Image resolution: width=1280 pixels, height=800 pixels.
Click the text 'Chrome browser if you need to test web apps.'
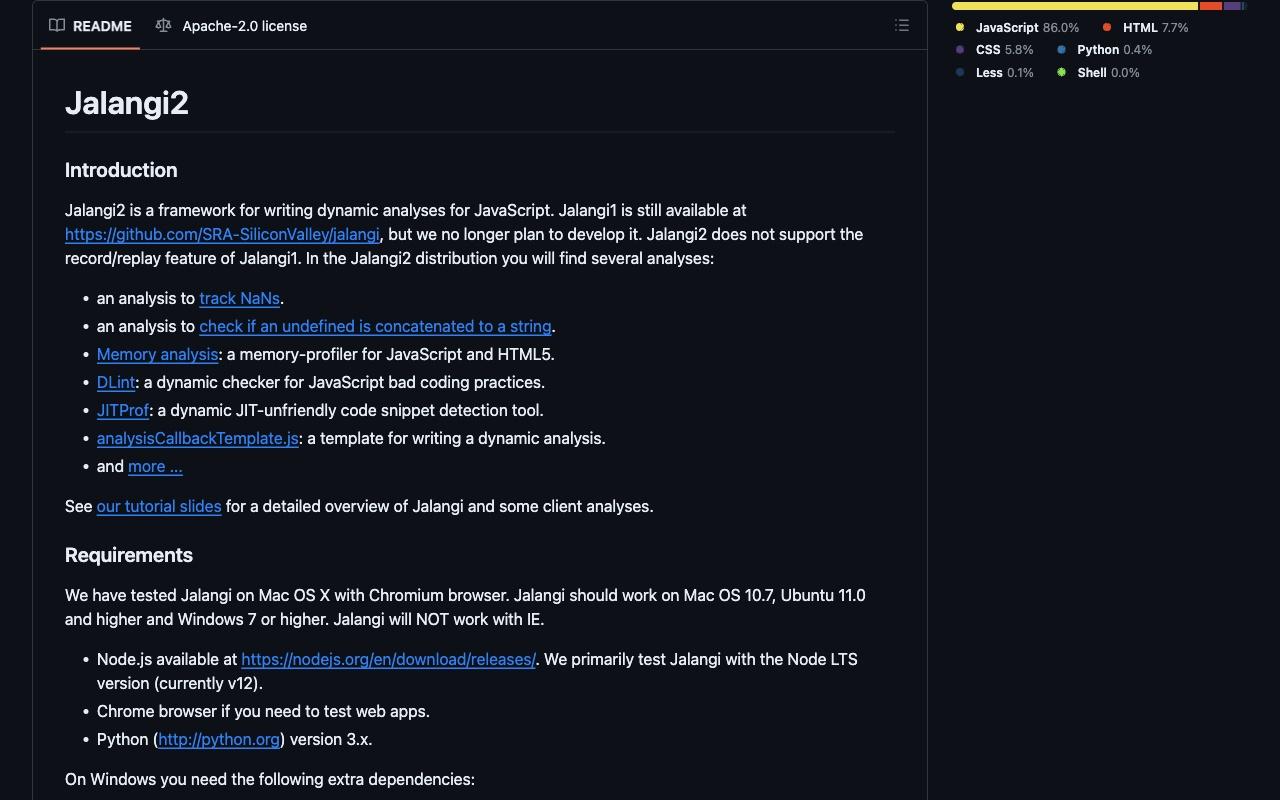(263, 711)
